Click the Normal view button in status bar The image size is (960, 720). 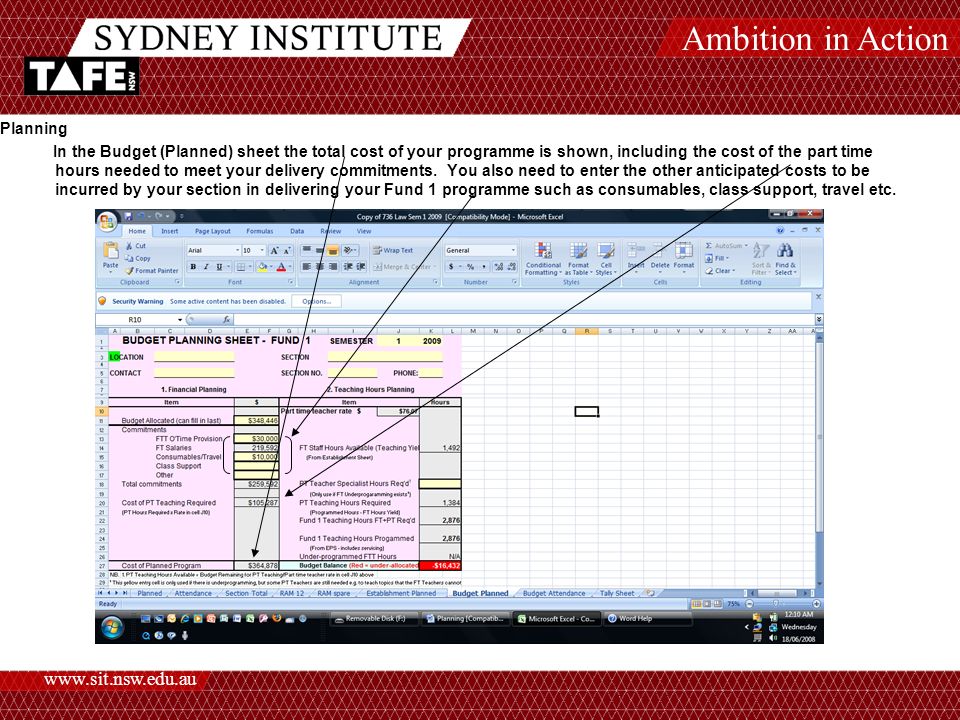(697, 604)
